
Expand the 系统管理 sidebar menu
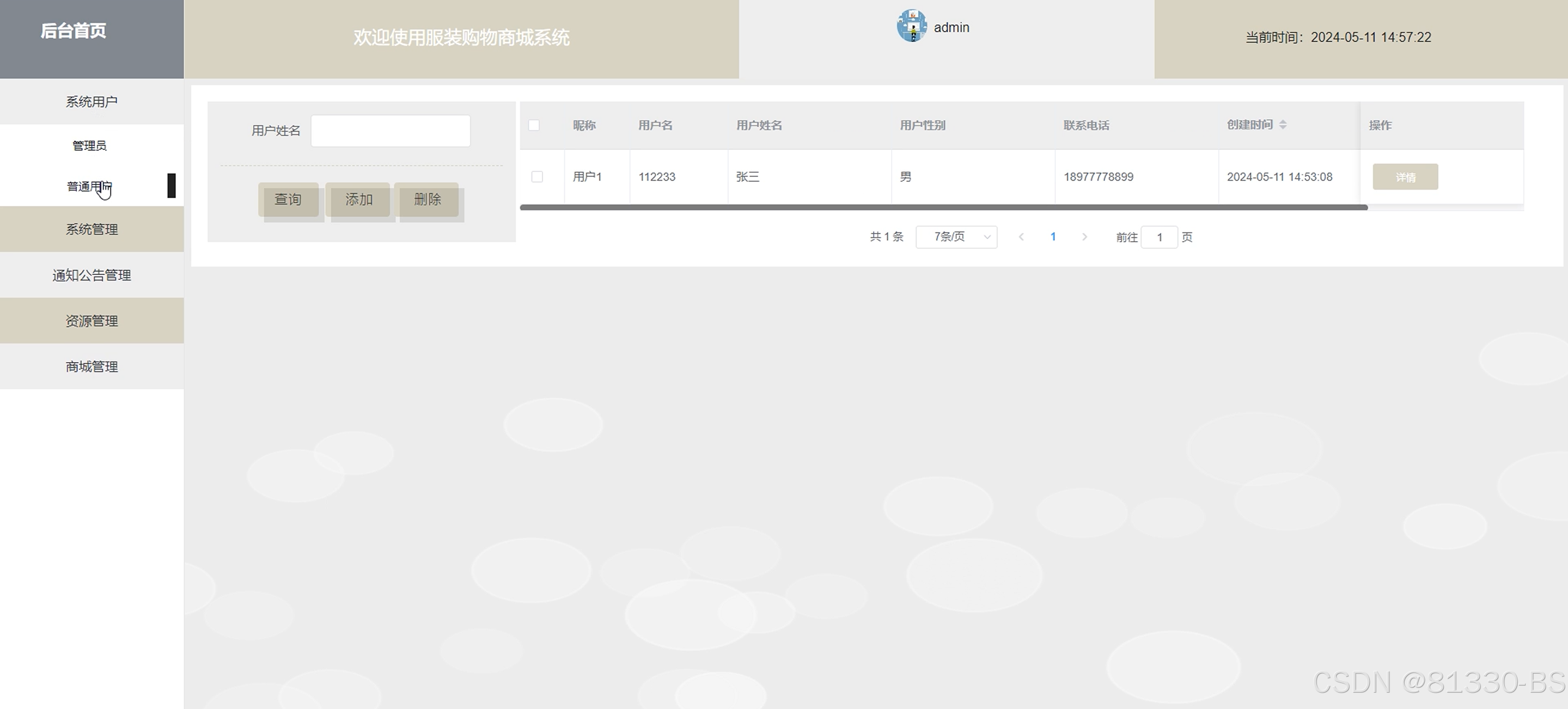pos(92,229)
